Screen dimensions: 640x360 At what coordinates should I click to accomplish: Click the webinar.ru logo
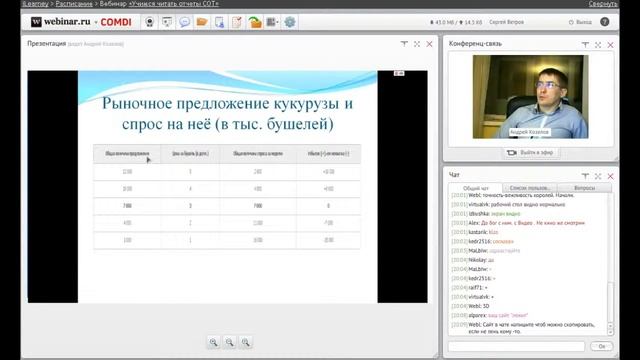tap(61, 22)
